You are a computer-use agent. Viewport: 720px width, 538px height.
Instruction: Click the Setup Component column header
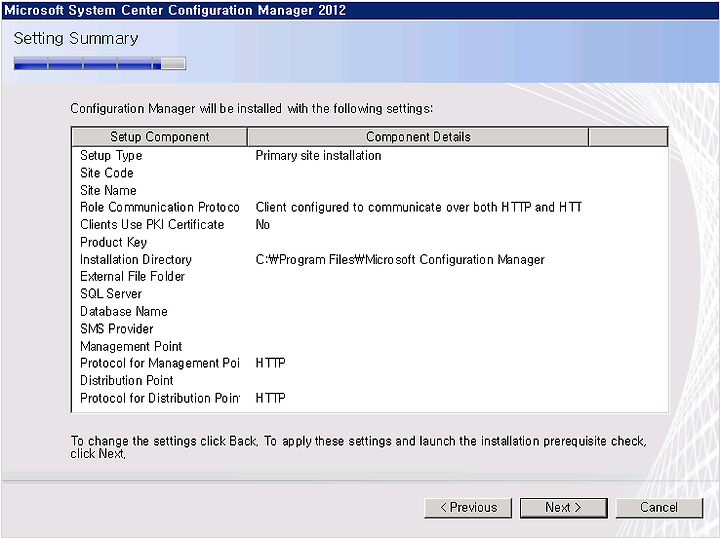click(x=160, y=137)
